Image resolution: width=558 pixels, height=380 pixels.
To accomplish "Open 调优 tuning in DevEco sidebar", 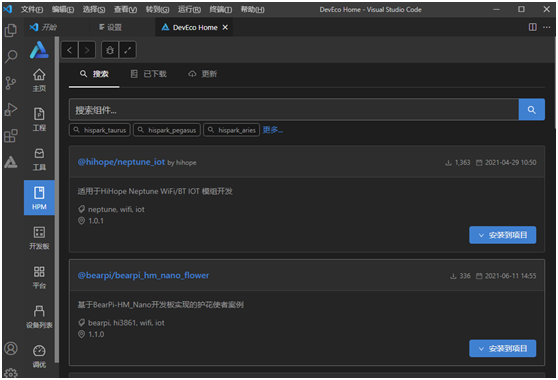I will pos(39,356).
